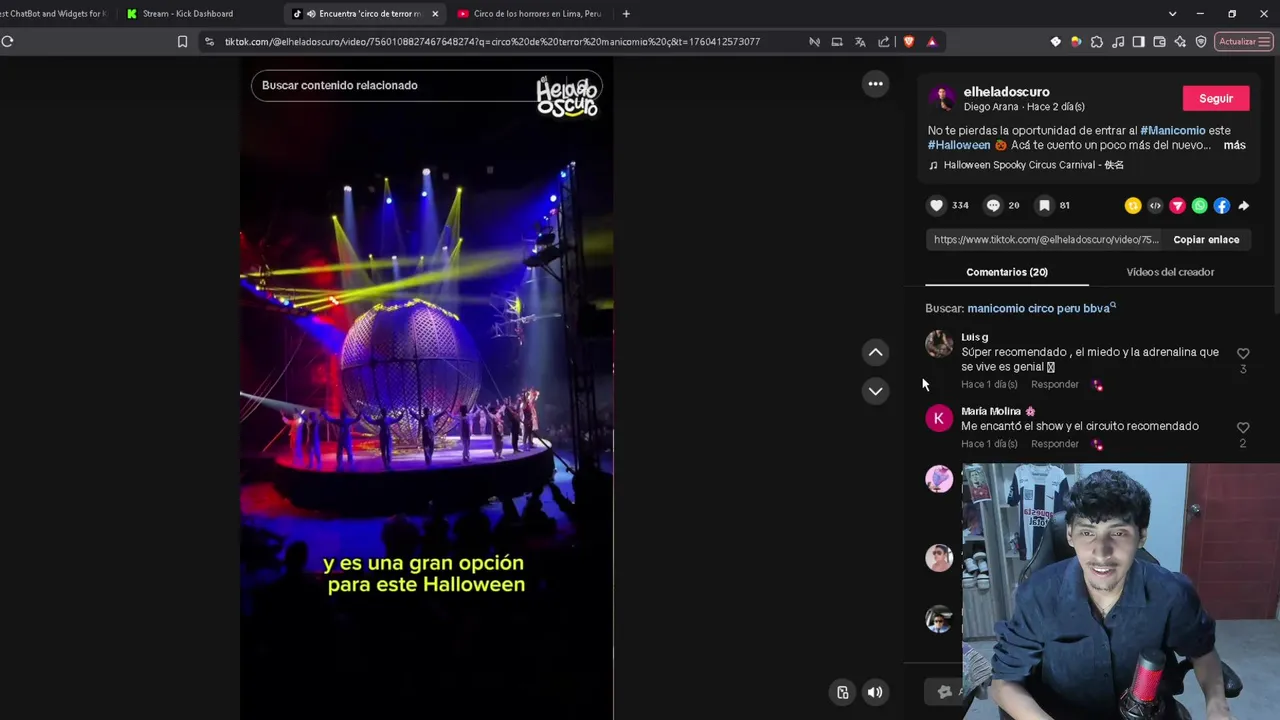Open the Leo AI sparkle icon

(x=1181, y=42)
